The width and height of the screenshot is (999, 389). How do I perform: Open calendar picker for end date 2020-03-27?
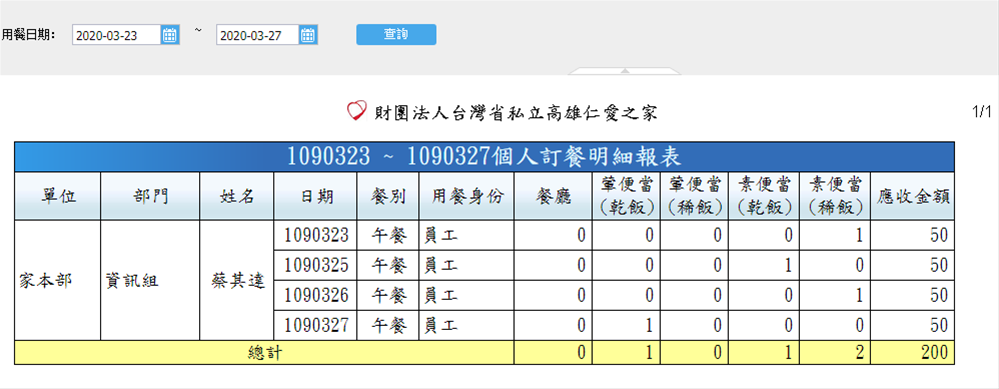[308, 35]
